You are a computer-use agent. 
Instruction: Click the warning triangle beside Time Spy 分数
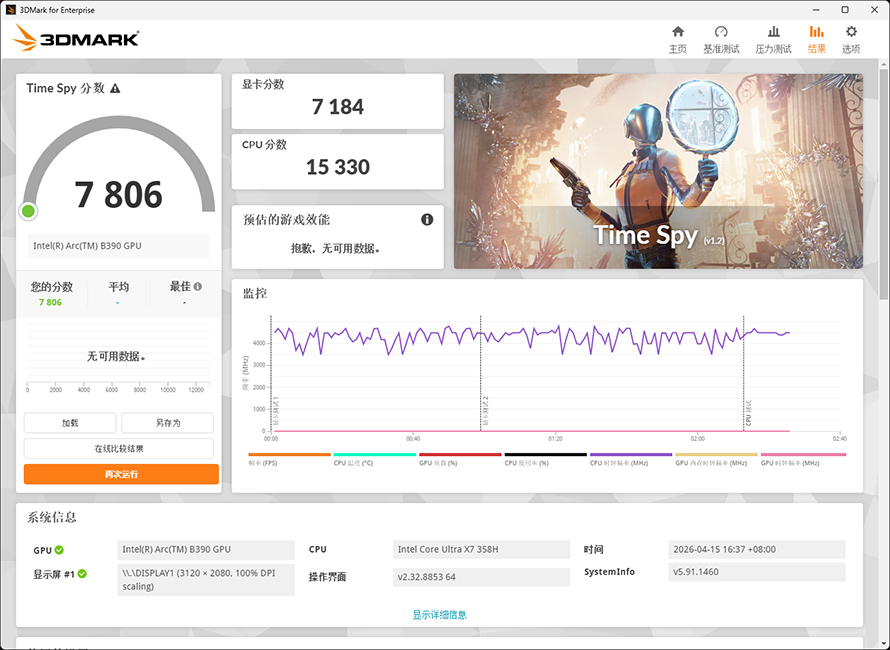tap(115, 89)
